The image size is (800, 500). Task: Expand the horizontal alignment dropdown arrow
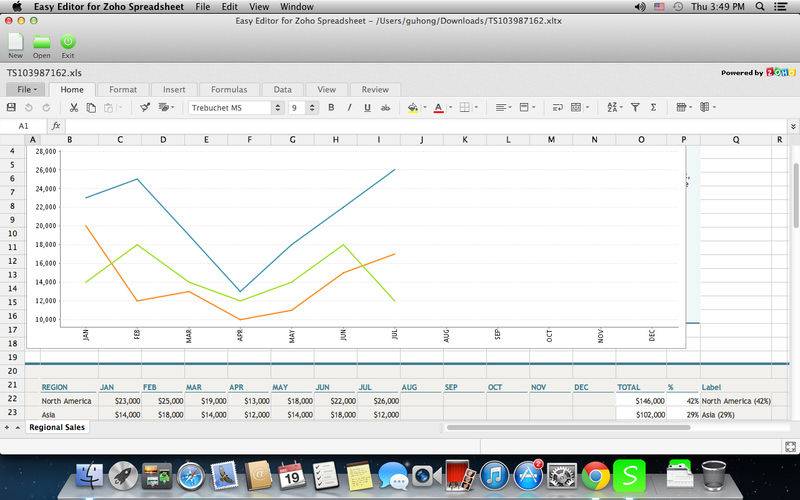[x=510, y=107]
